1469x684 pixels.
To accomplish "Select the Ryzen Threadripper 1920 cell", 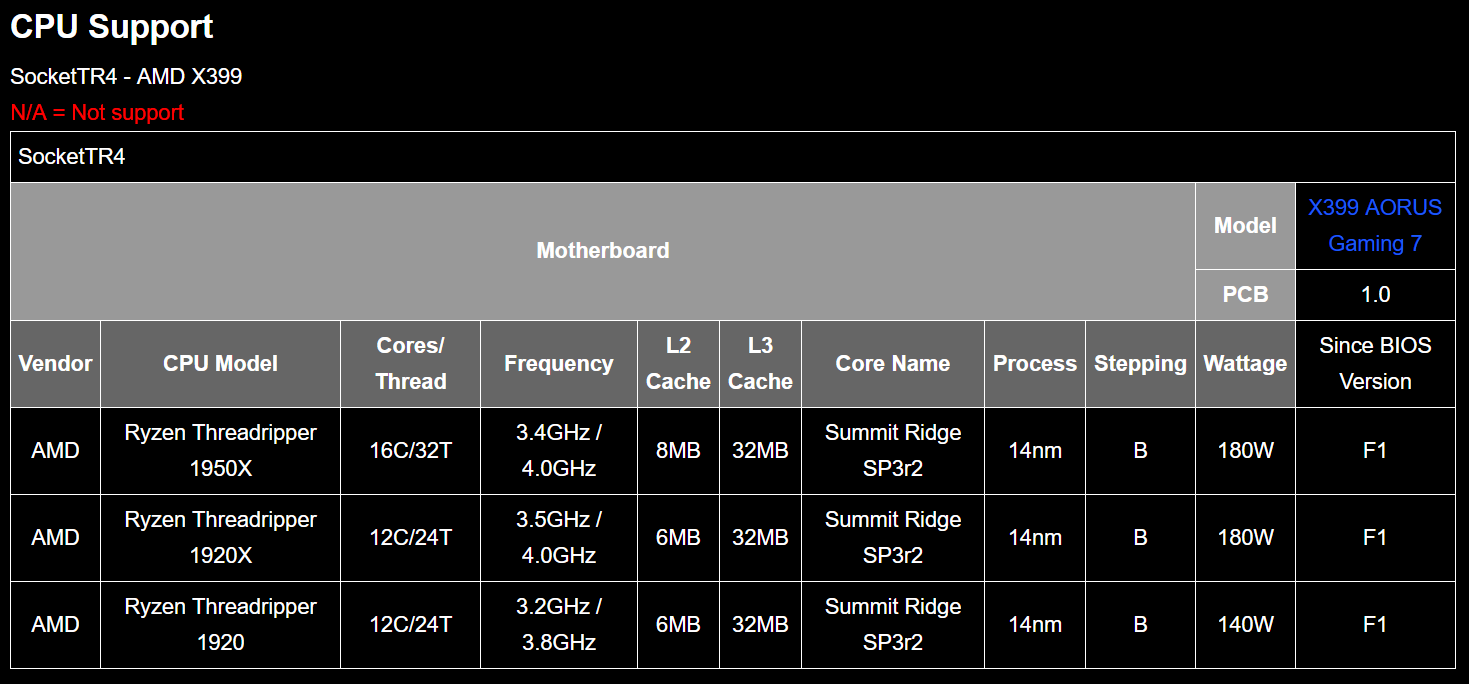I will pos(220,625).
